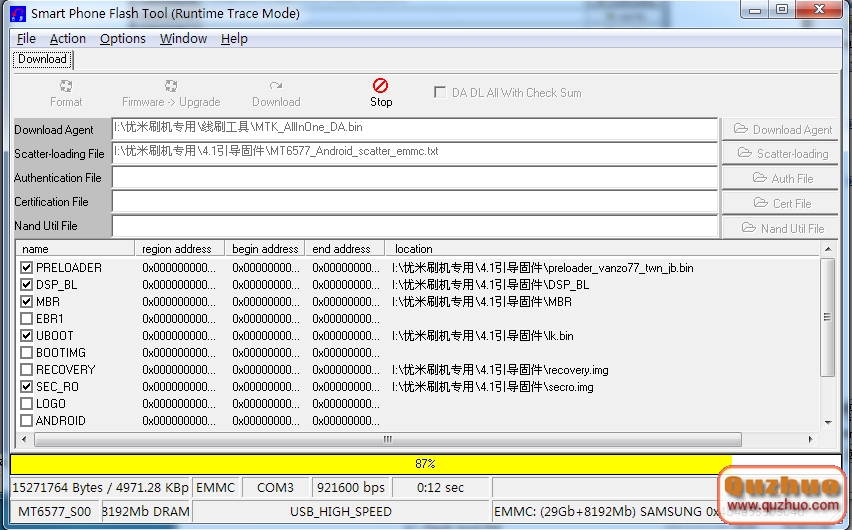This screenshot has height=530, width=852.
Task: Open the Options menu
Action: coord(123,39)
